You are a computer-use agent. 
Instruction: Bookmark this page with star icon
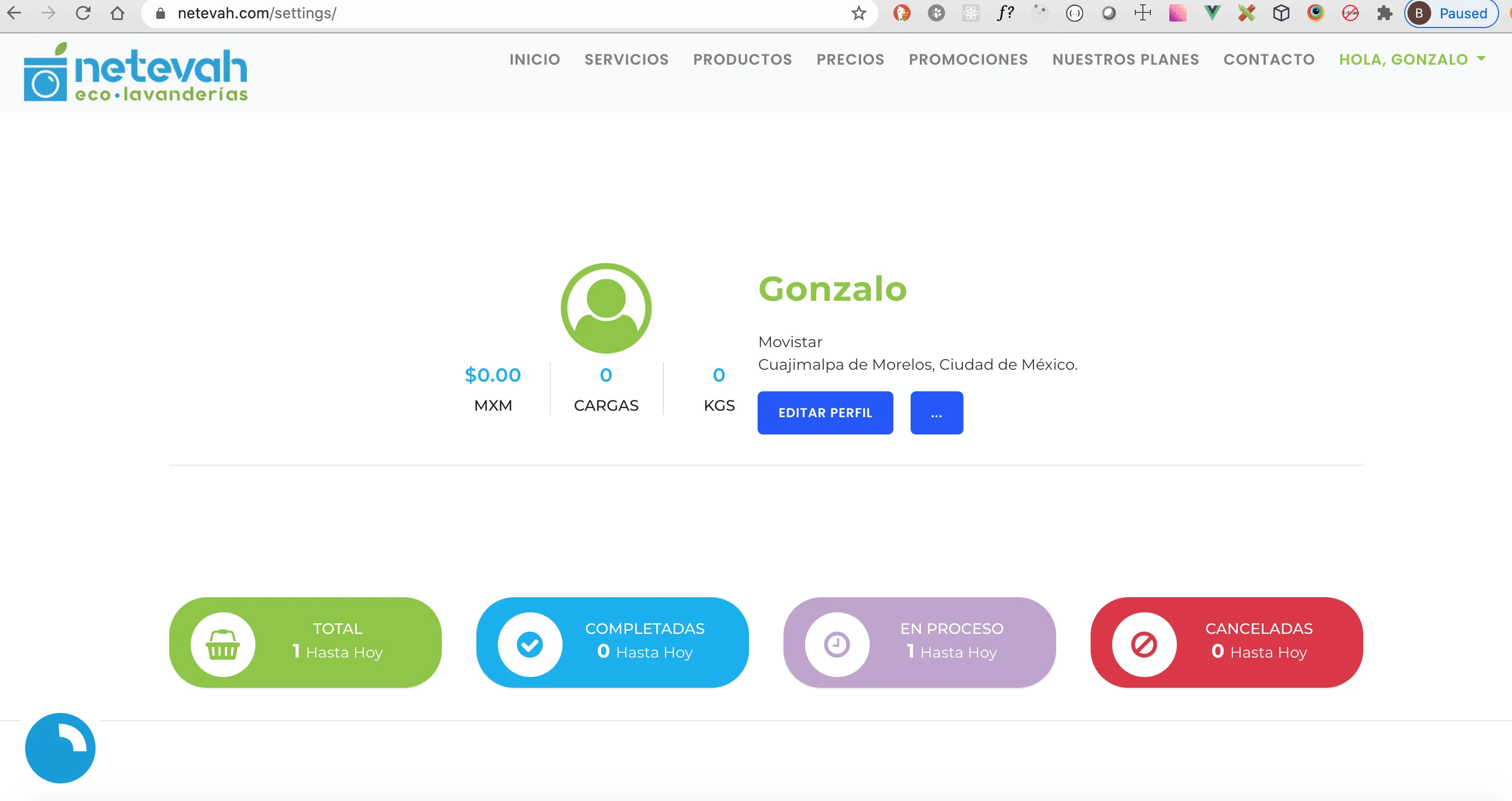click(x=859, y=13)
